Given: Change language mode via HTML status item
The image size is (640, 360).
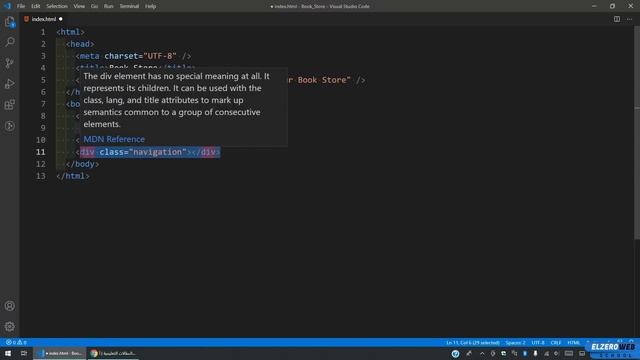Looking at the screenshot, I should pos(573,342).
